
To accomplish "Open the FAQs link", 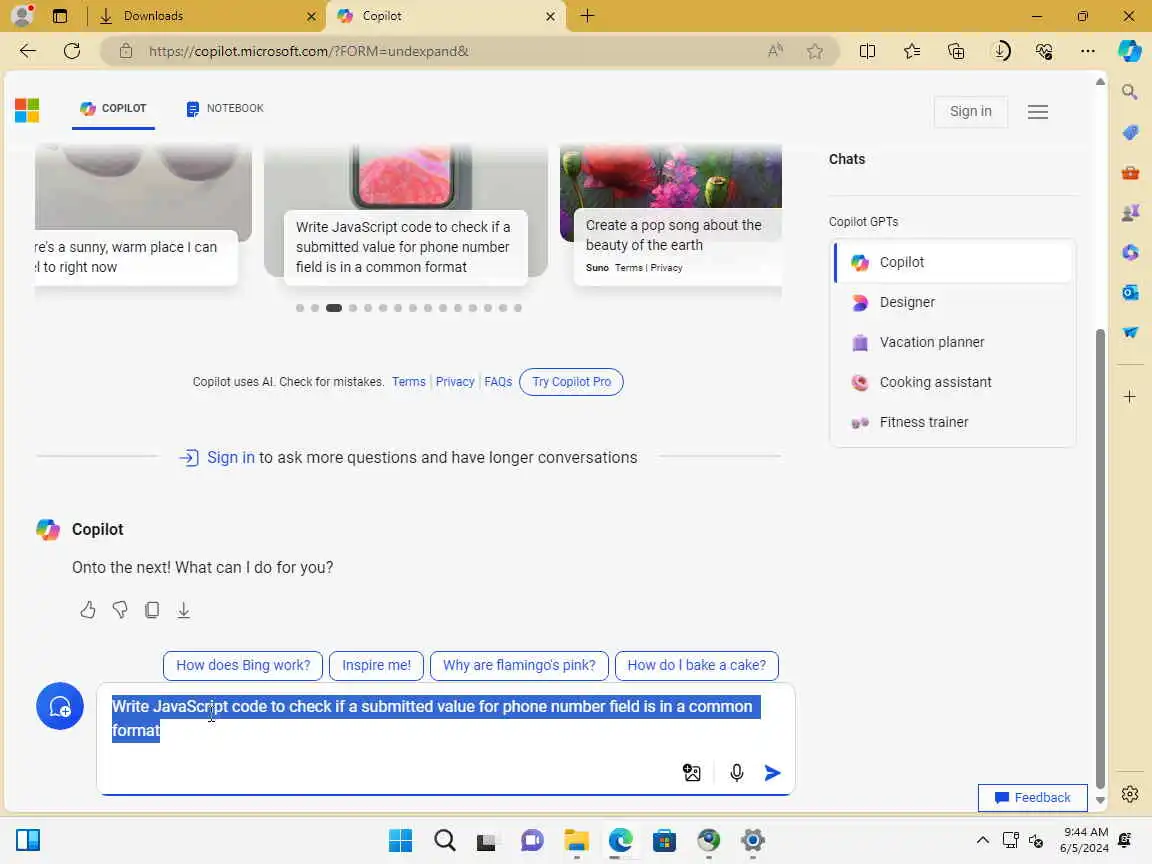I will point(497,382).
